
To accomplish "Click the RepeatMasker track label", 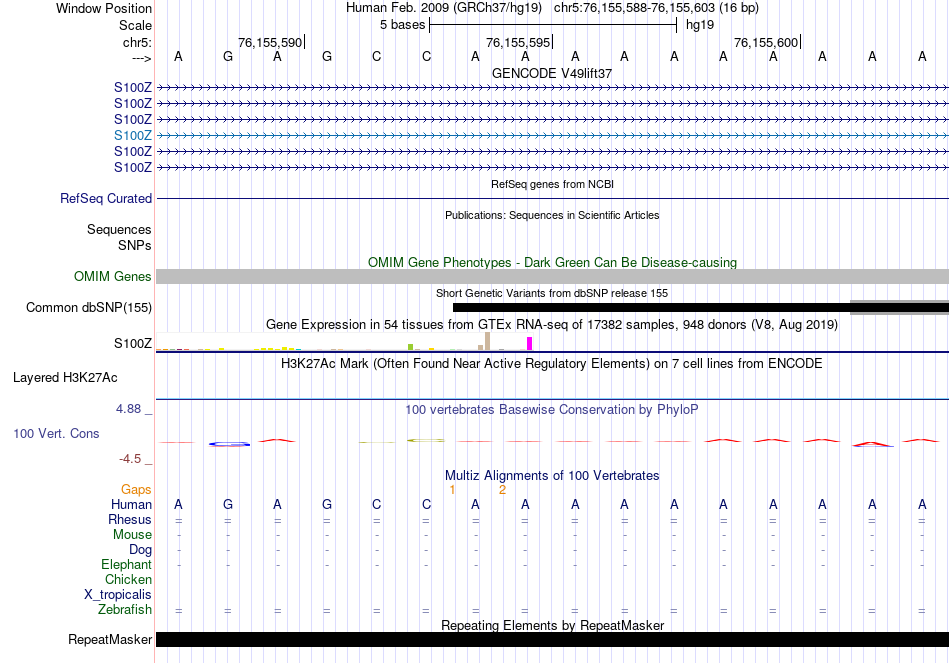I will point(110,639).
